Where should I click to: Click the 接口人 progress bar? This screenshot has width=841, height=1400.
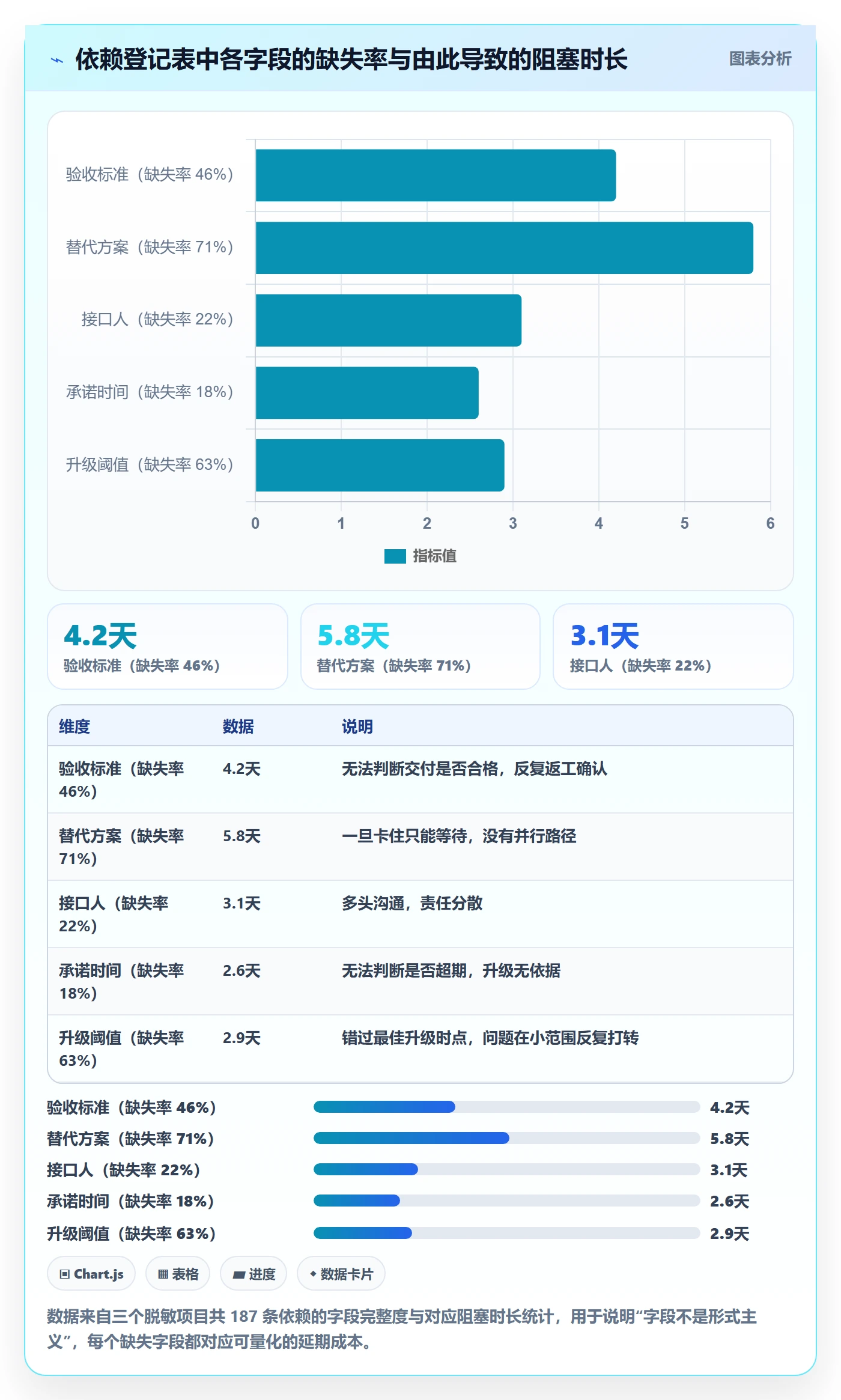point(507,1169)
